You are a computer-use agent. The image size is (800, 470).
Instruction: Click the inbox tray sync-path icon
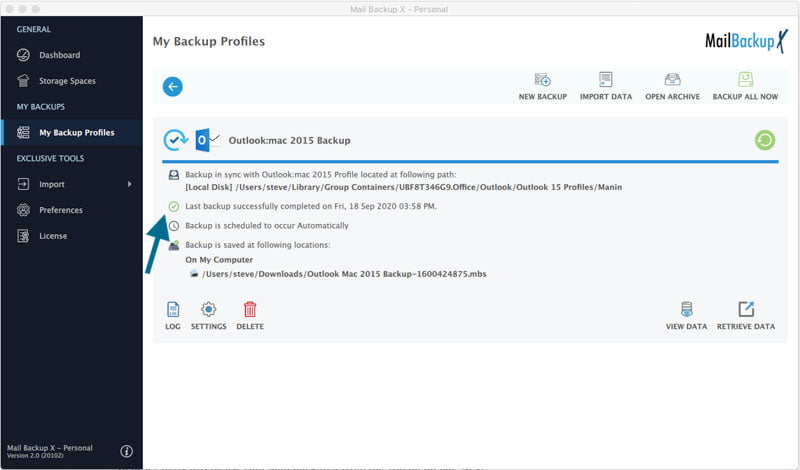tap(174, 175)
